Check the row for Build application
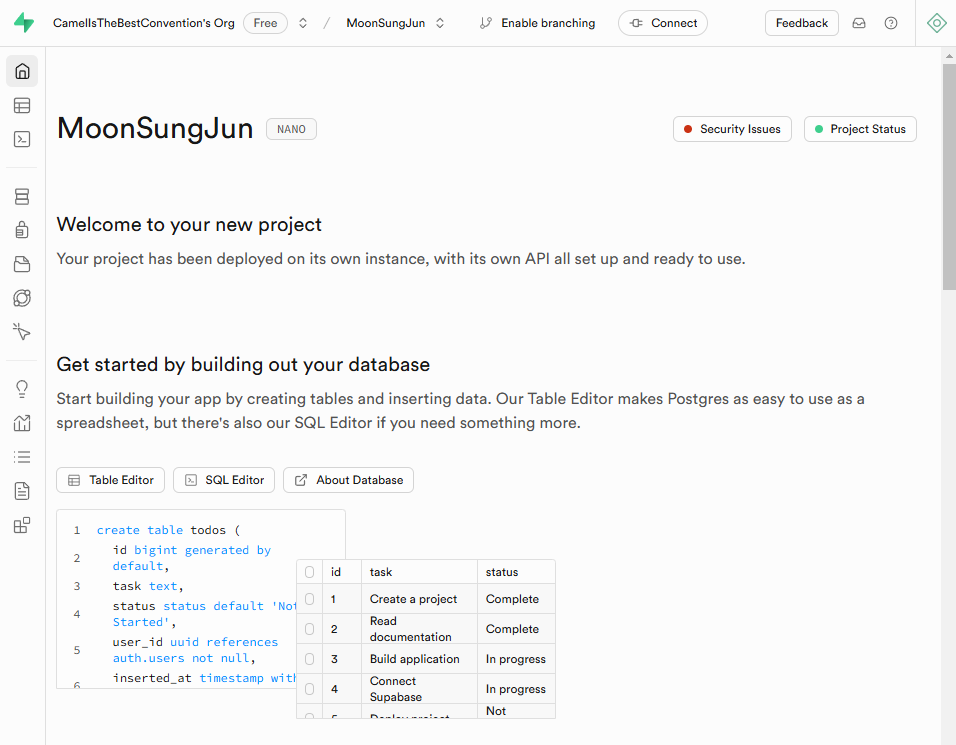 tap(310, 658)
